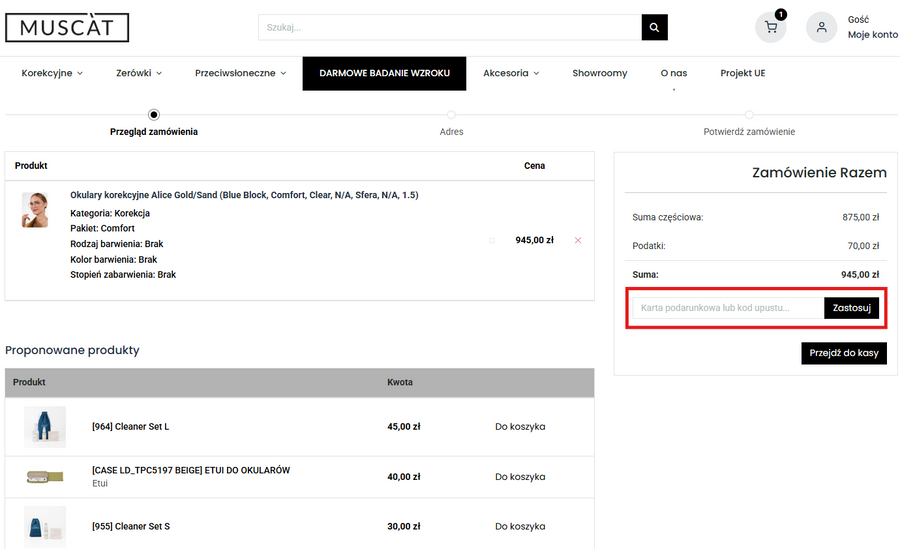Open Alice glasses product thumbnail
900x549 pixels.
pos(35,210)
